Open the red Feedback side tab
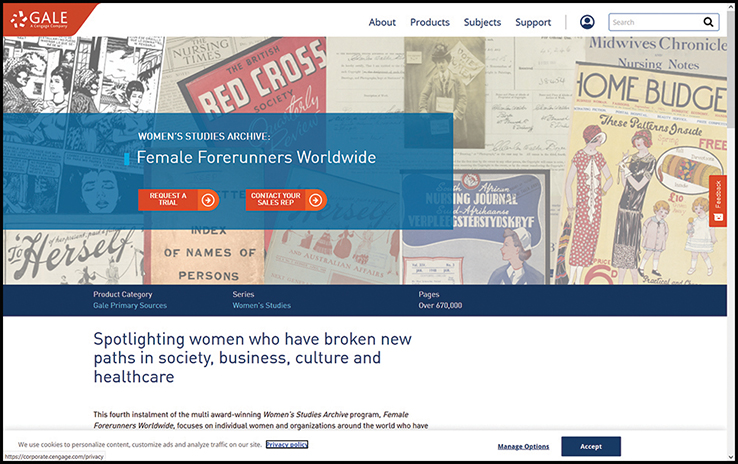This screenshot has width=738, height=464. point(718,201)
